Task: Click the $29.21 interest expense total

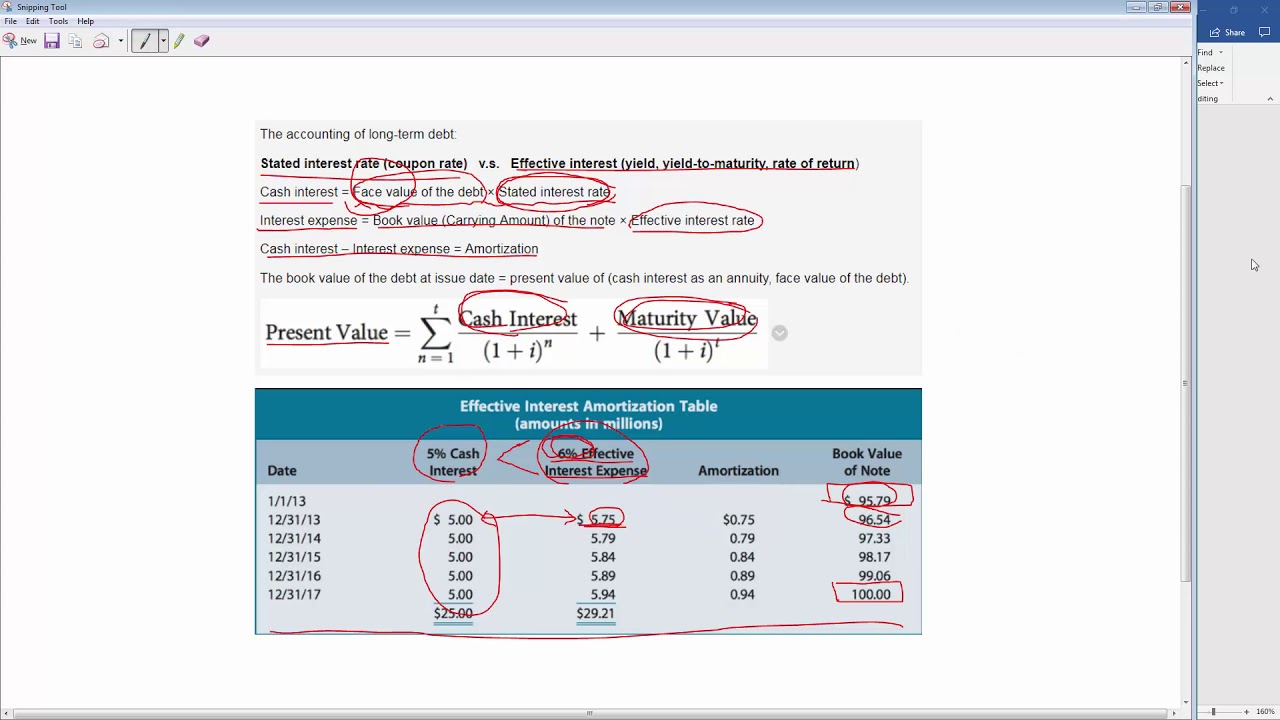Action: pos(596,613)
